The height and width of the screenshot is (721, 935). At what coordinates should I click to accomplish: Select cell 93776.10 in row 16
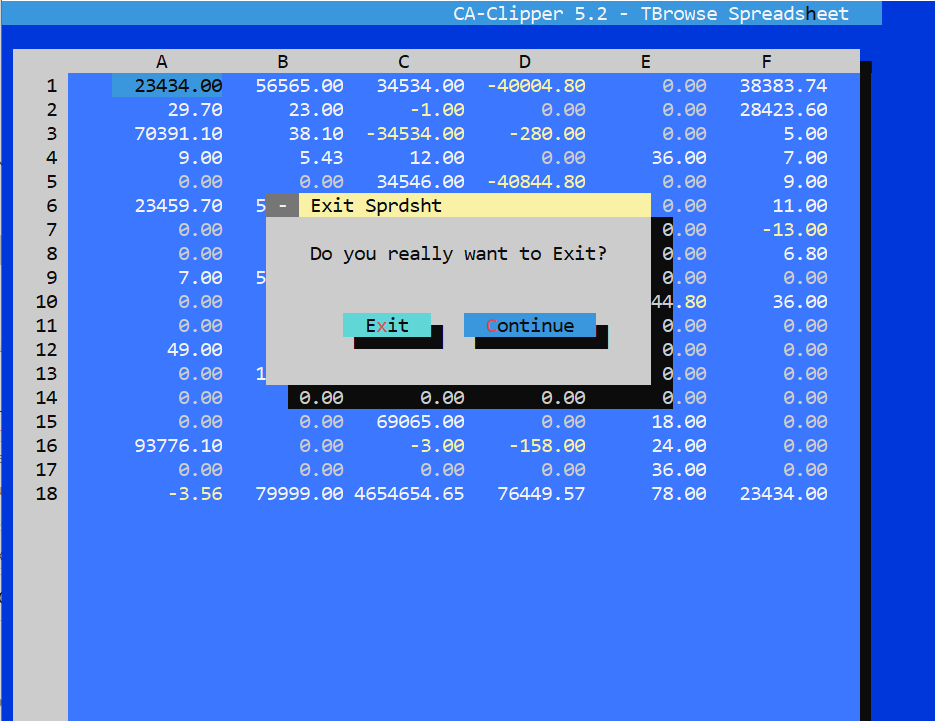[178, 445]
